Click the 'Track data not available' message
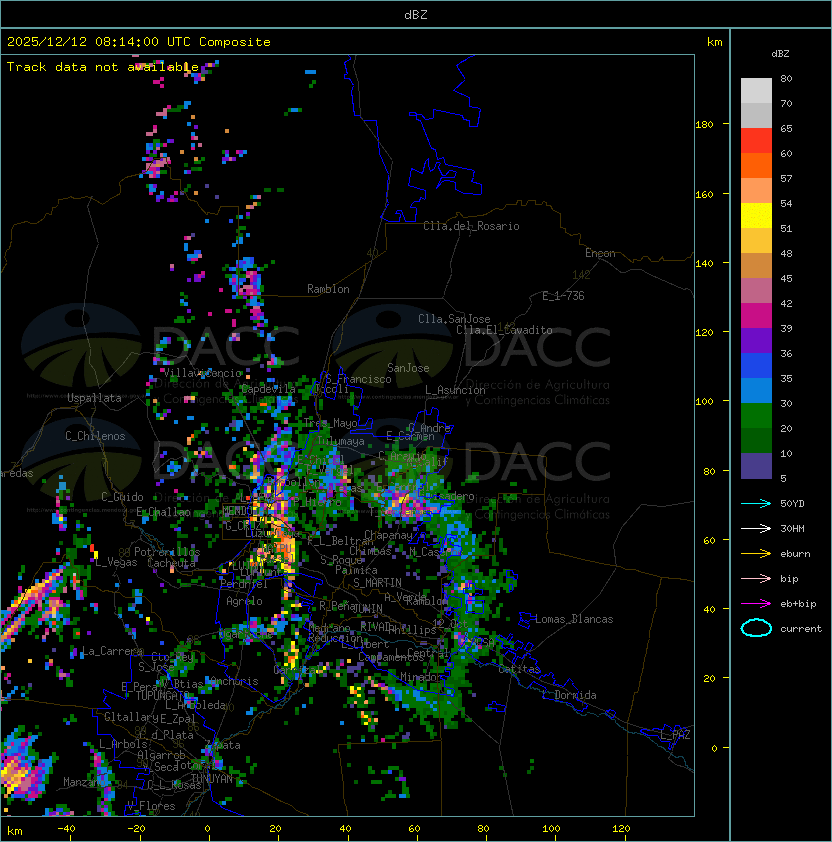The width and height of the screenshot is (832, 842). (103, 67)
